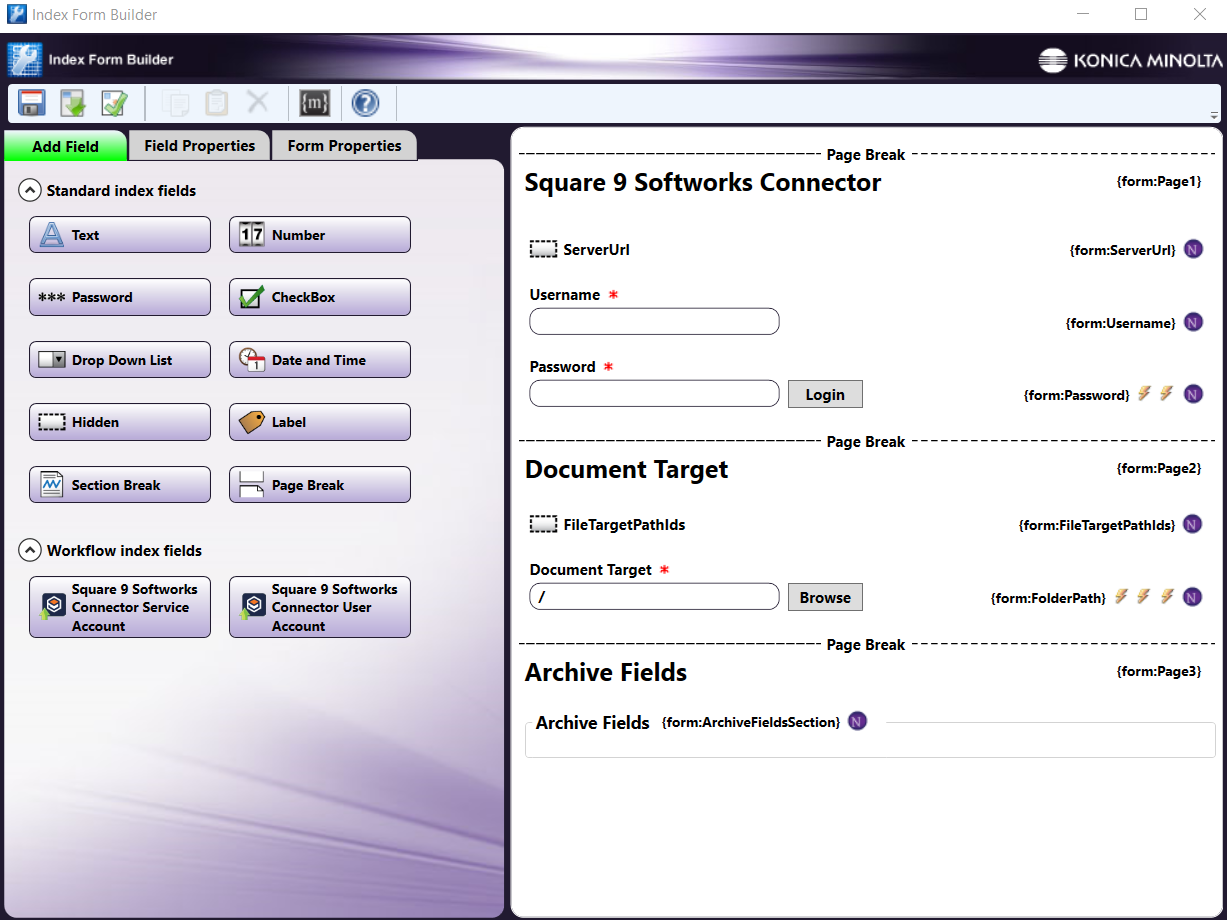Add a Page Break from the palette

(320, 485)
